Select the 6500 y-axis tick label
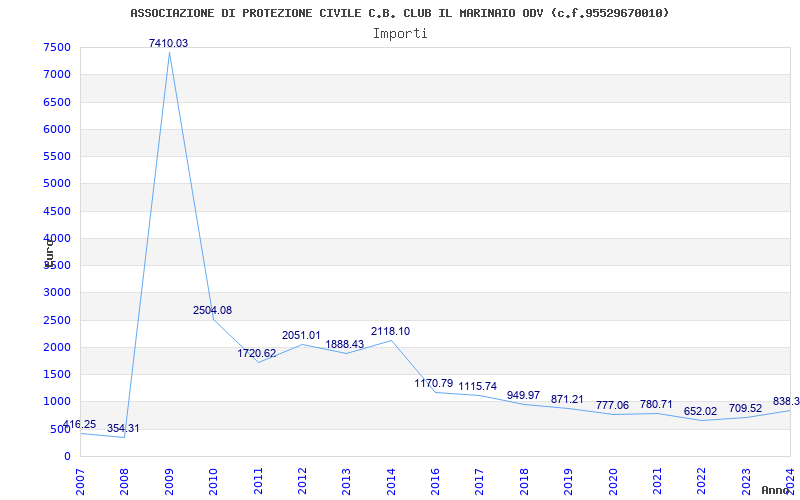 tap(57, 102)
